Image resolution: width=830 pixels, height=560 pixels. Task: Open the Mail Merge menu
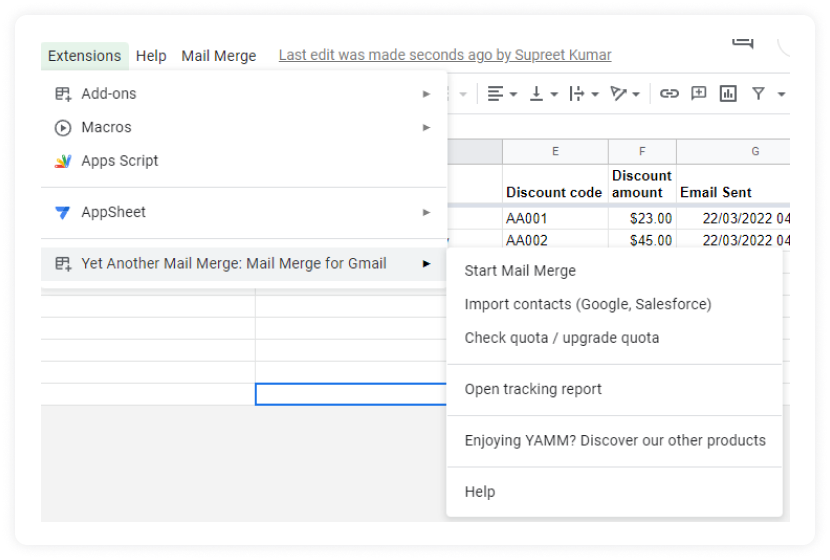(x=219, y=56)
